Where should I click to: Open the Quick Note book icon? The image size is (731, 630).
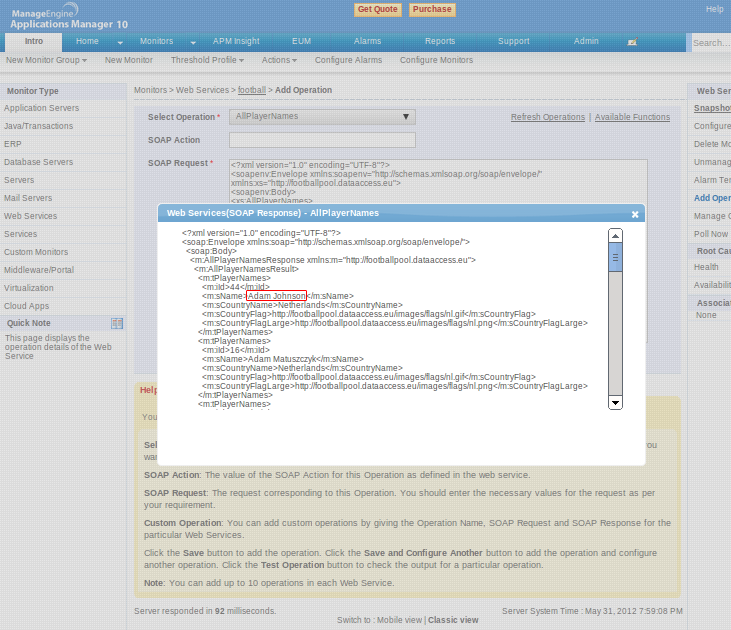tap(117, 323)
